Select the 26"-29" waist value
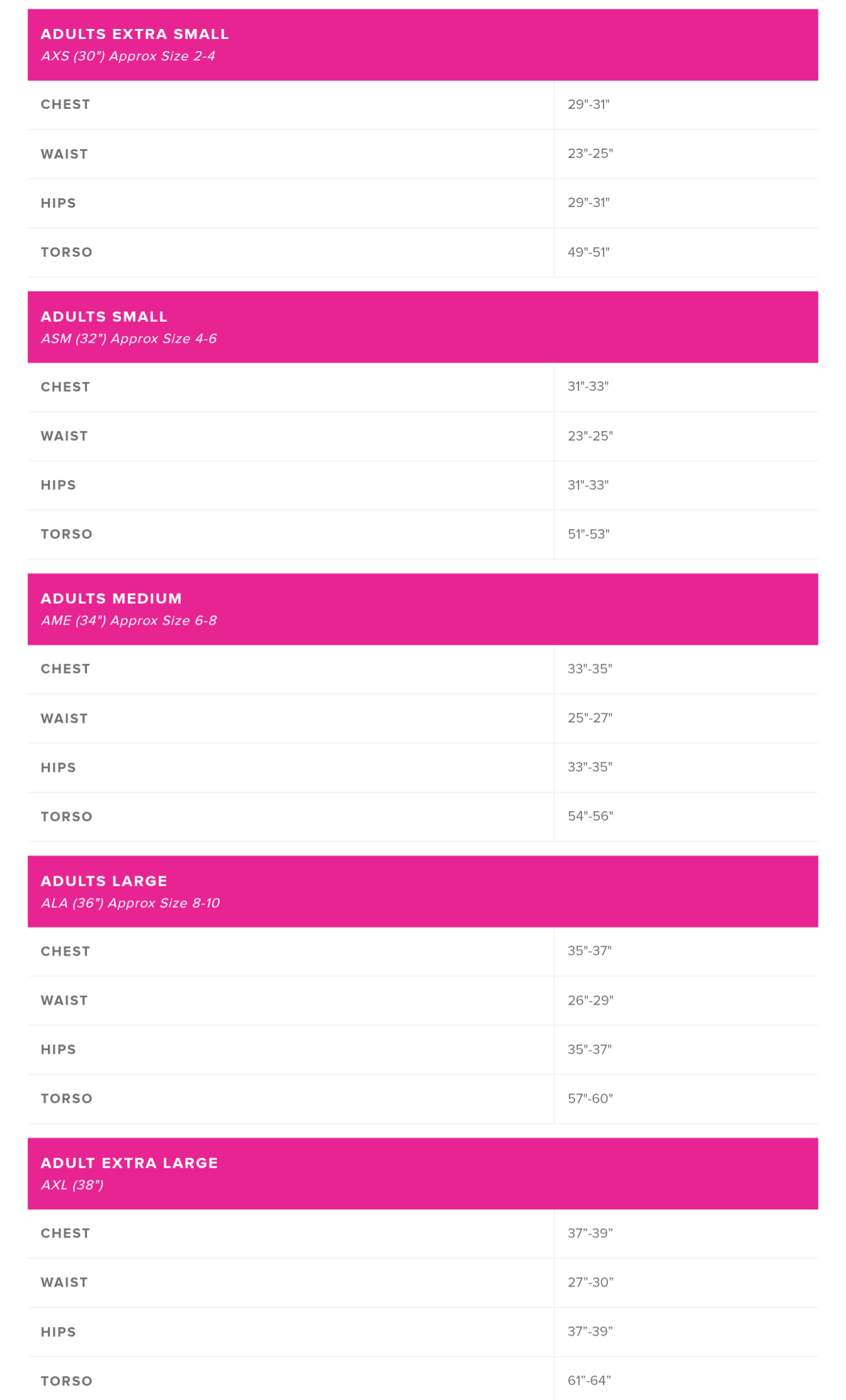846x1400 pixels. [590, 1000]
